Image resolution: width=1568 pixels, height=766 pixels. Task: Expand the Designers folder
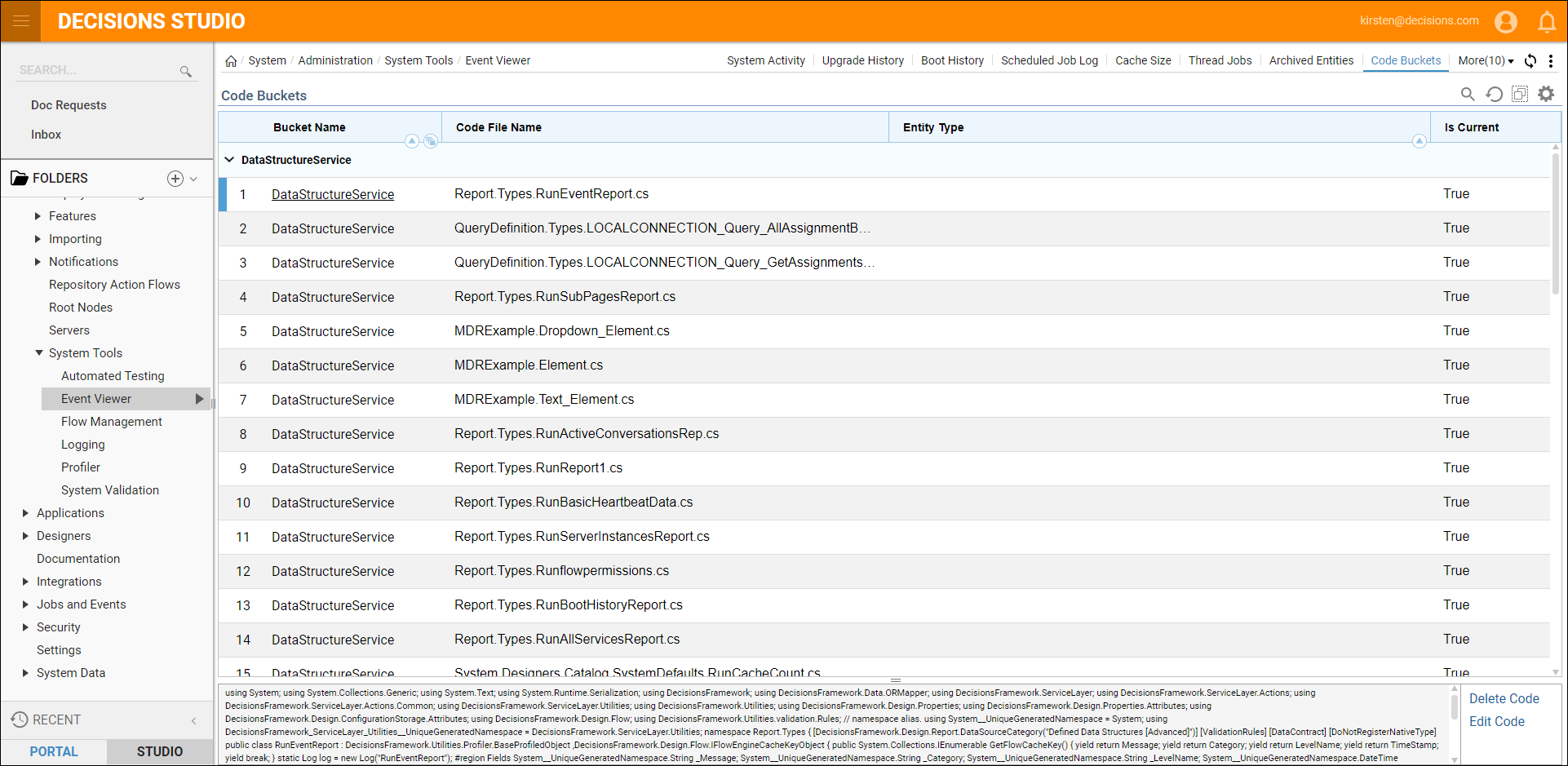tap(25, 536)
